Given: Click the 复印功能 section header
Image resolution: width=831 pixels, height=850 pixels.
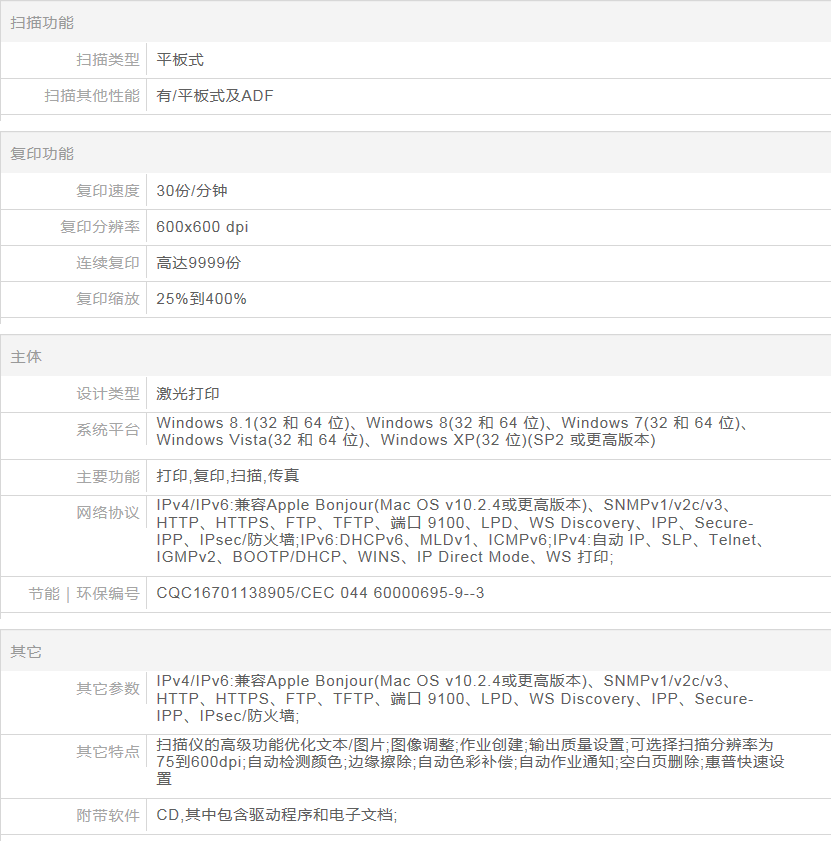Looking at the screenshot, I should 42,154.
